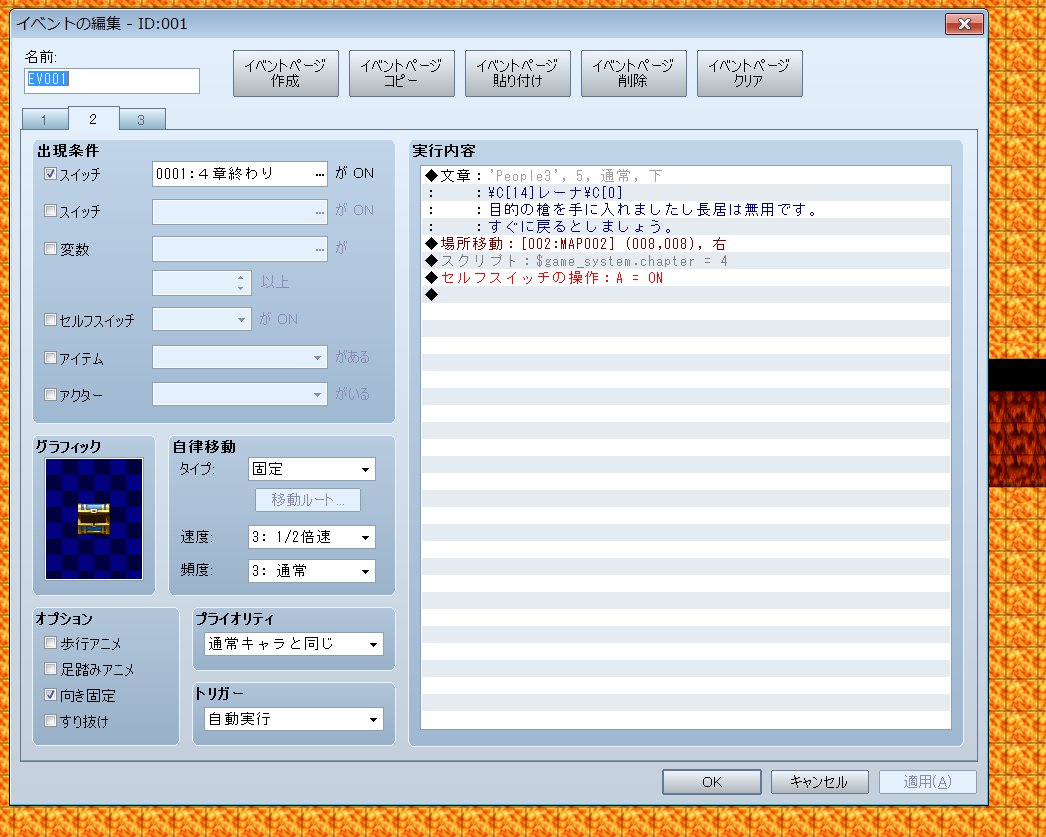The width and height of the screenshot is (1046, 837).
Task: Click イベントページクリア button
Action: pos(749,74)
